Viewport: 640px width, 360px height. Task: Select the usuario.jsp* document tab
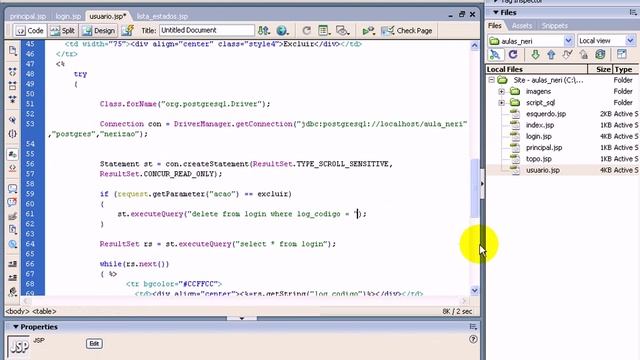tap(108, 16)
